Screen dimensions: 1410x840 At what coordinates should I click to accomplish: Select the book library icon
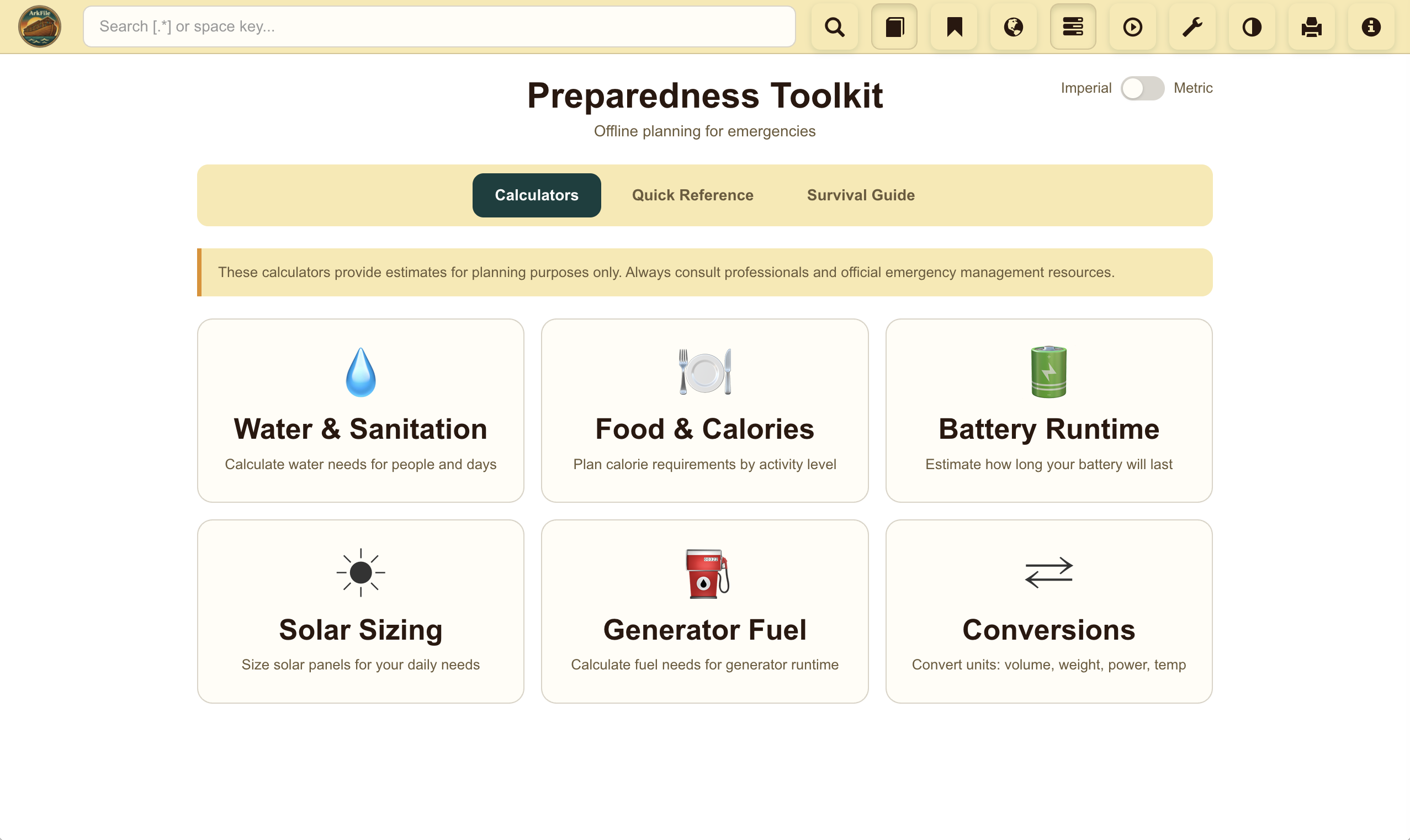894,26
